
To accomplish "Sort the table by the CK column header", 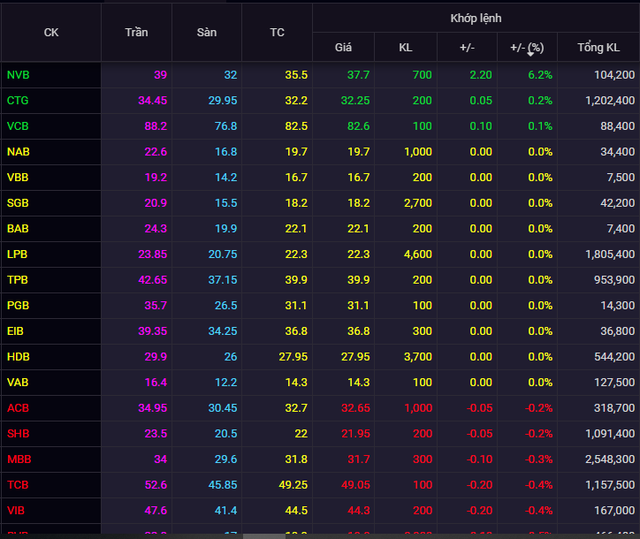I will (51, 32).
